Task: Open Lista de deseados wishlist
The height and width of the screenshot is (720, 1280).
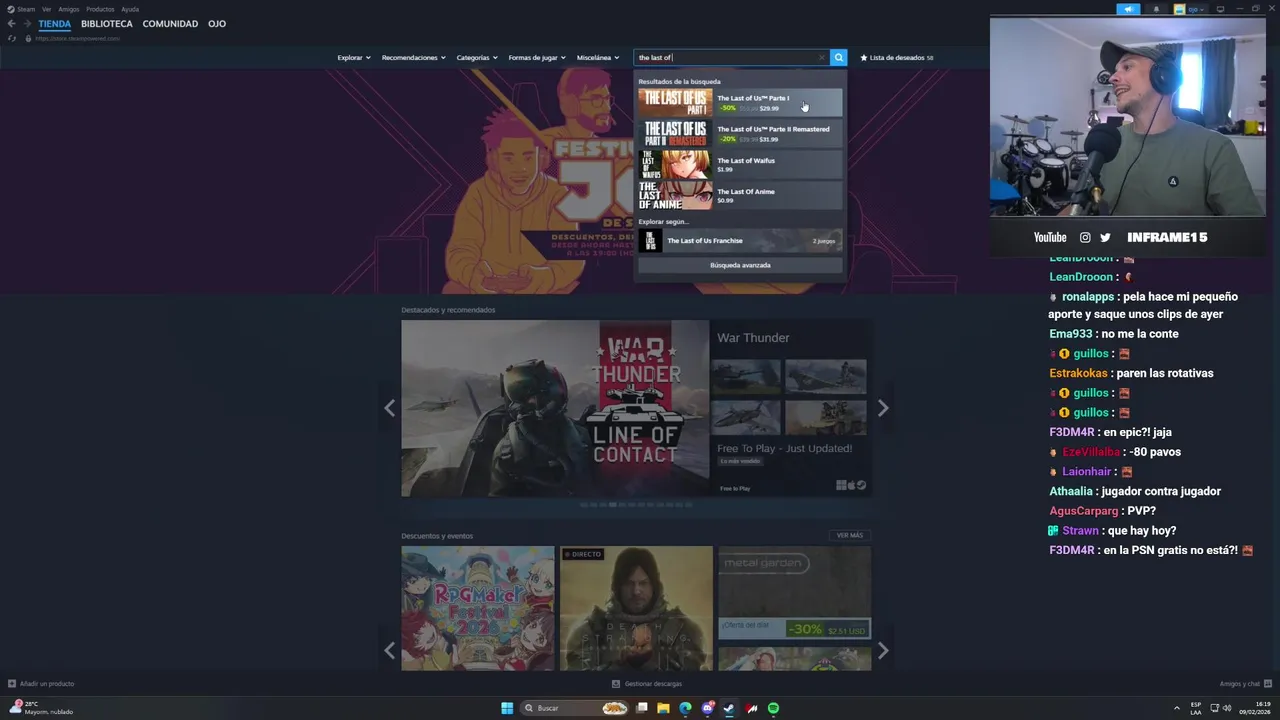Action: click(x=897, y=57)
